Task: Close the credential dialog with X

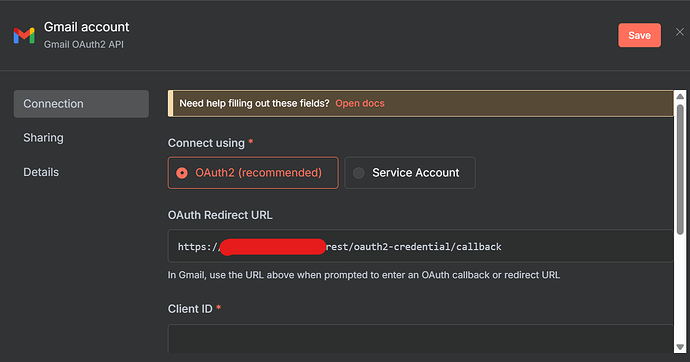Action: tap(680, 32)
